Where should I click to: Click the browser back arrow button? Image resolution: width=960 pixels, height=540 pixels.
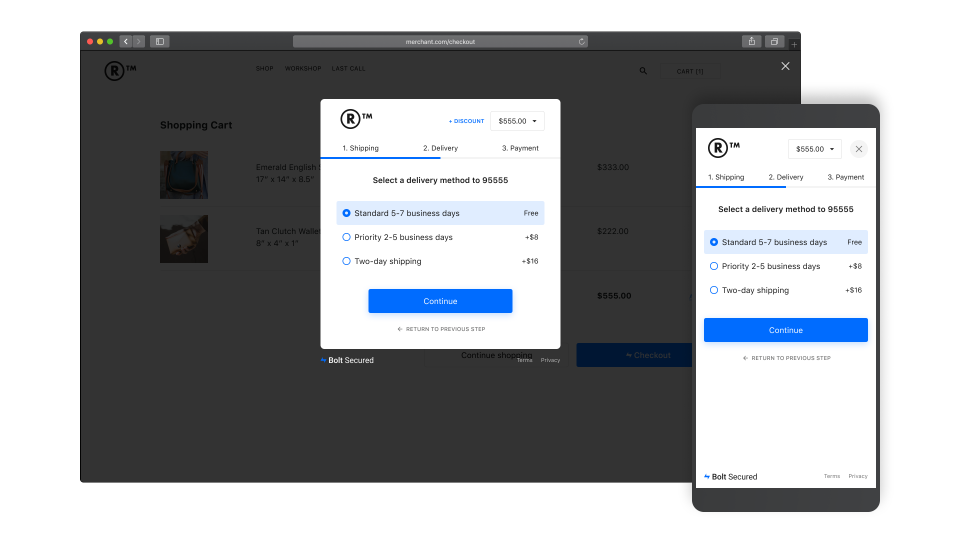[x=126, y=42]
